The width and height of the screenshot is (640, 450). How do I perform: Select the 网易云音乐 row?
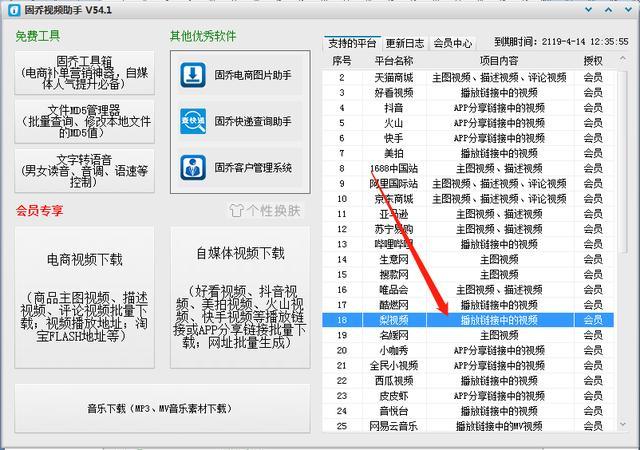click(468, 425)
